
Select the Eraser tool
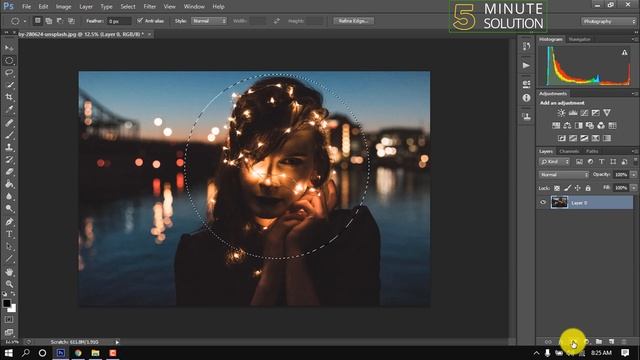(x=9, y=172)
